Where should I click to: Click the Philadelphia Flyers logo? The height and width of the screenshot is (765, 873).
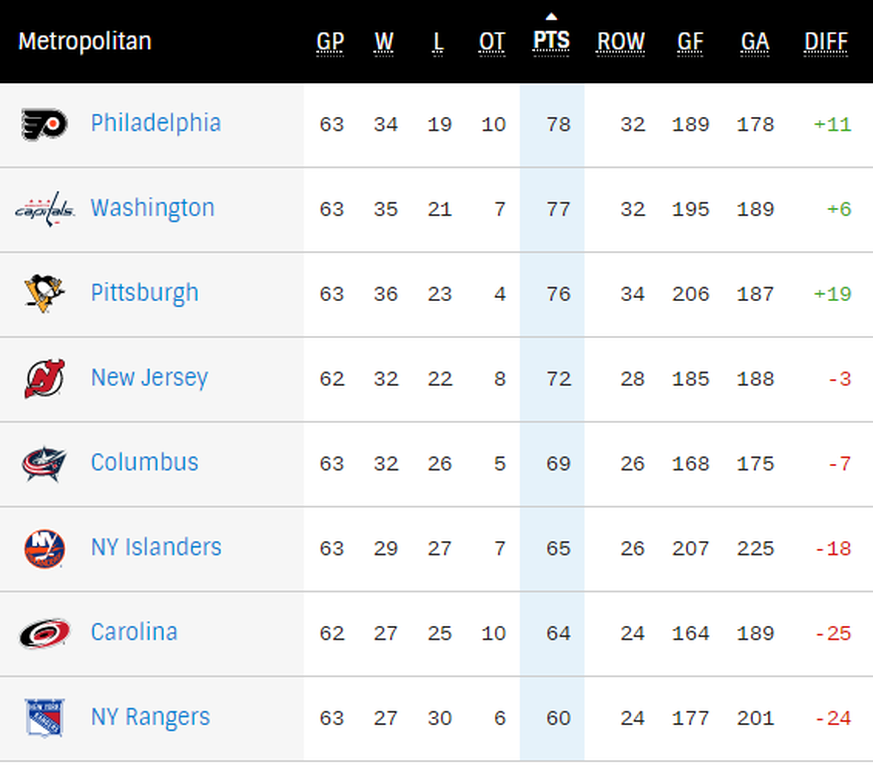(x=44, y=124)
